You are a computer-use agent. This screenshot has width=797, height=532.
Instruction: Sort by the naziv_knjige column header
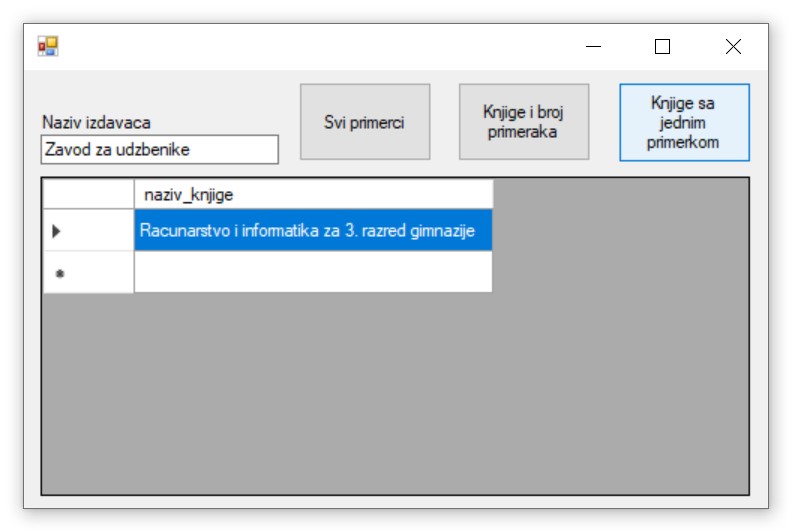[313, 194]
